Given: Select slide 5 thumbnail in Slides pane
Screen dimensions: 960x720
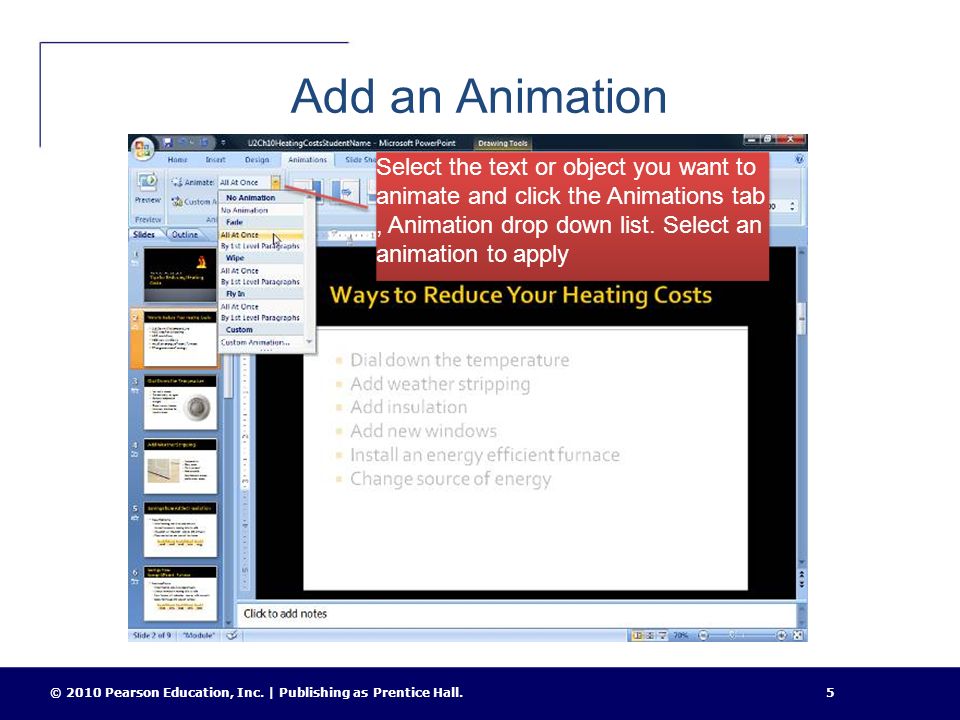Looking at the screenshot, I should coord(180,530).
